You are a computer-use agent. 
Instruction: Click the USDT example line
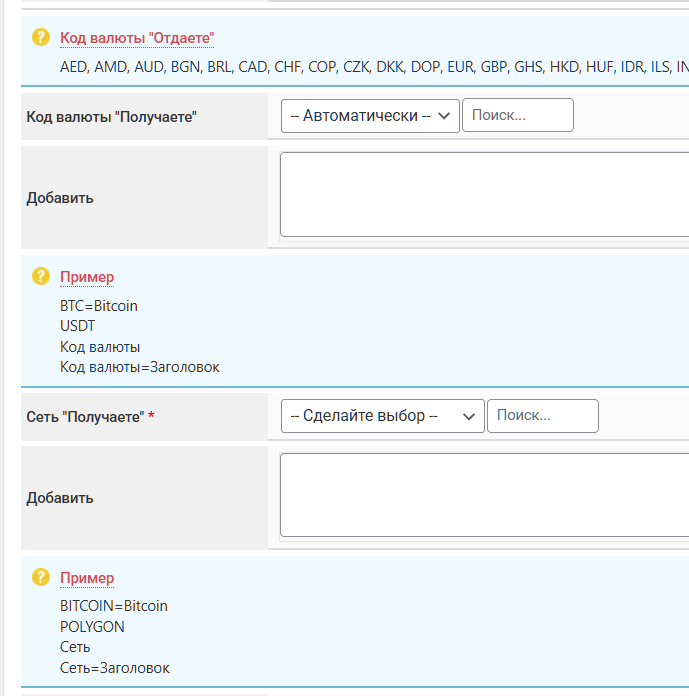coord(78,326)
